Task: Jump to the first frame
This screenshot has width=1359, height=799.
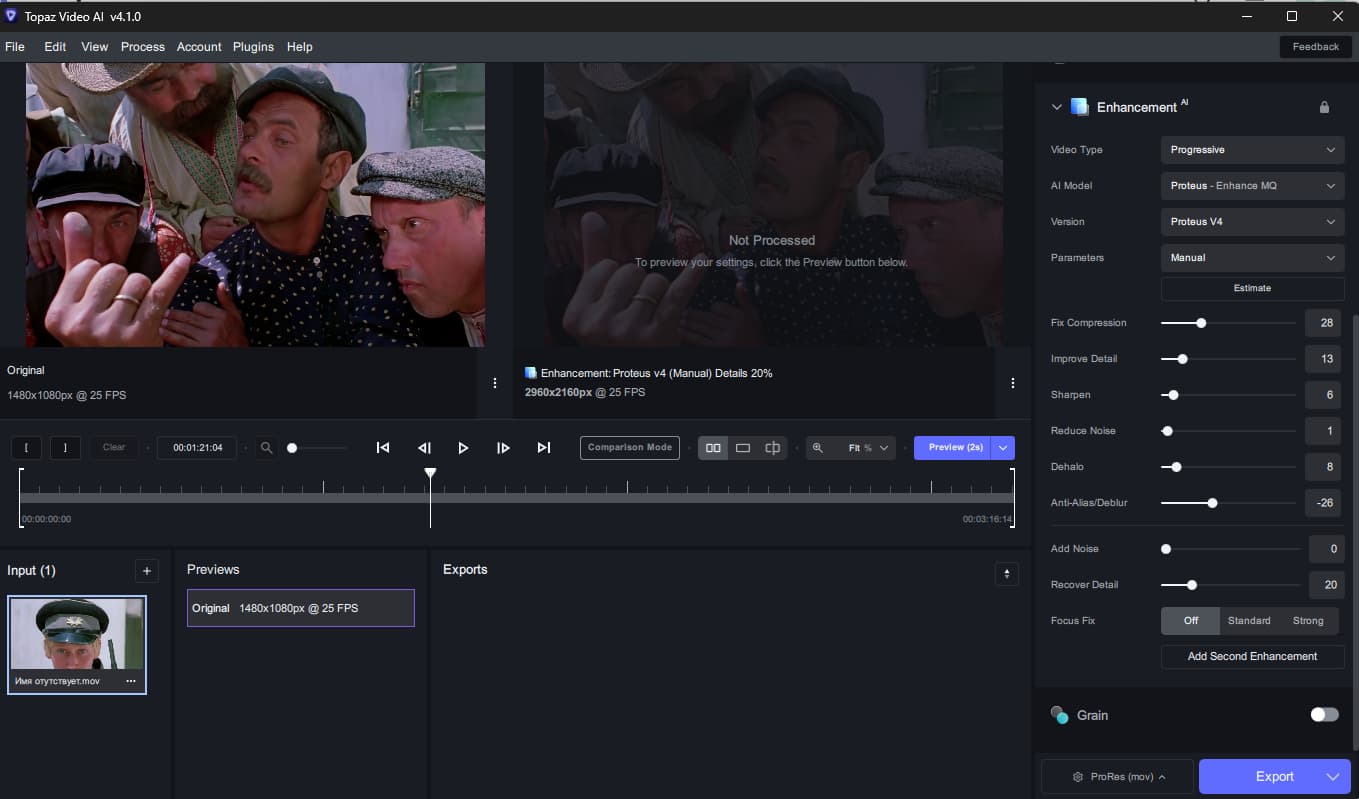Action: [x=383, y=448]
